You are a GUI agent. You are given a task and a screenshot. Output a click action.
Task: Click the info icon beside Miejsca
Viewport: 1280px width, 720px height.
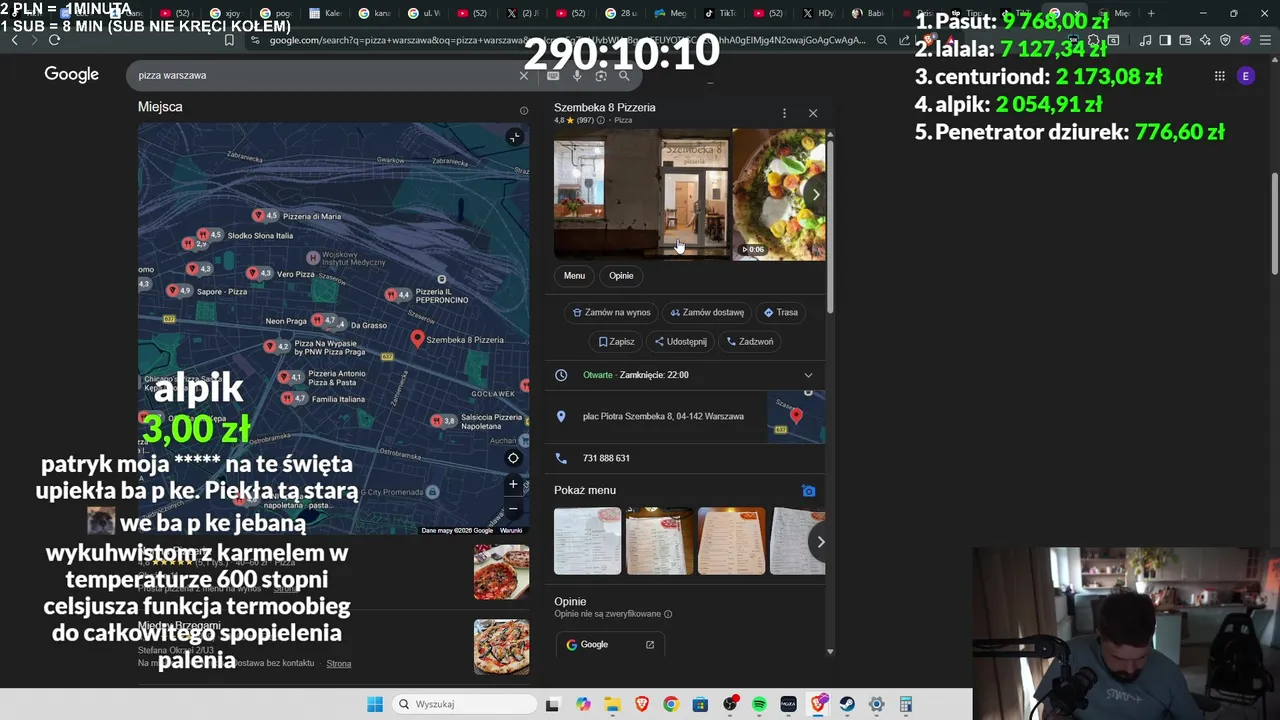[x=523, y=110]
